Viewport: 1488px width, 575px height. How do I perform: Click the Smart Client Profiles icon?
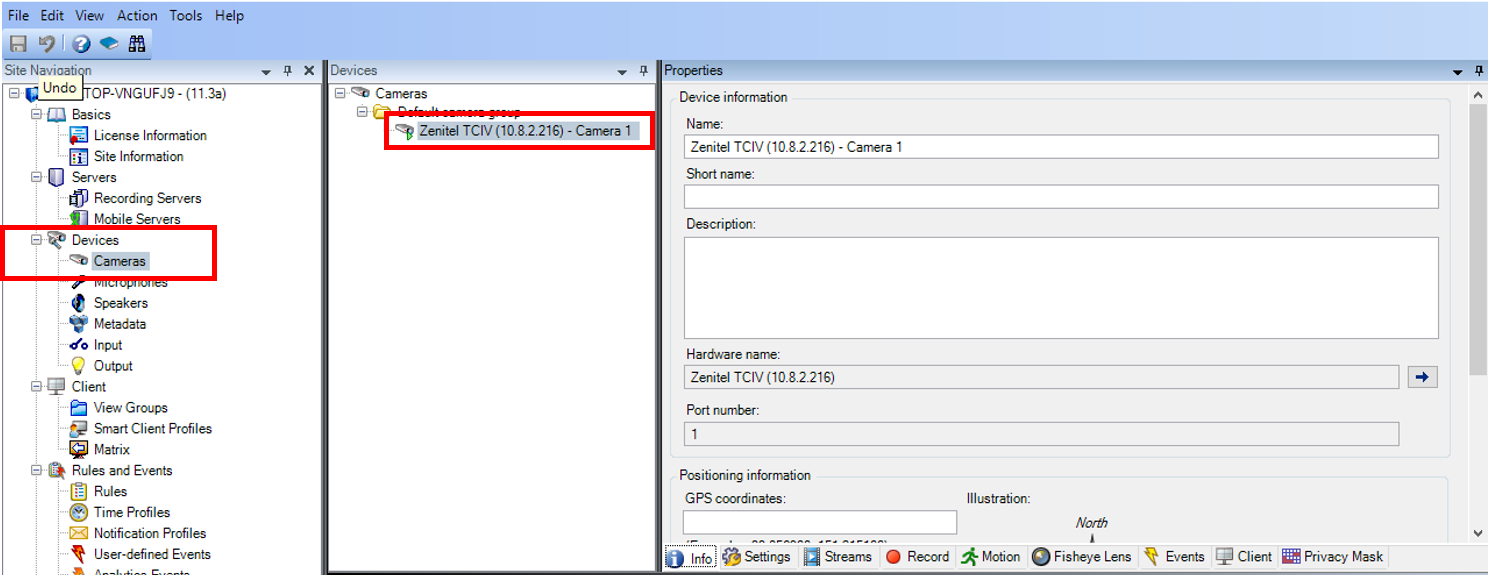coord(78,429)
